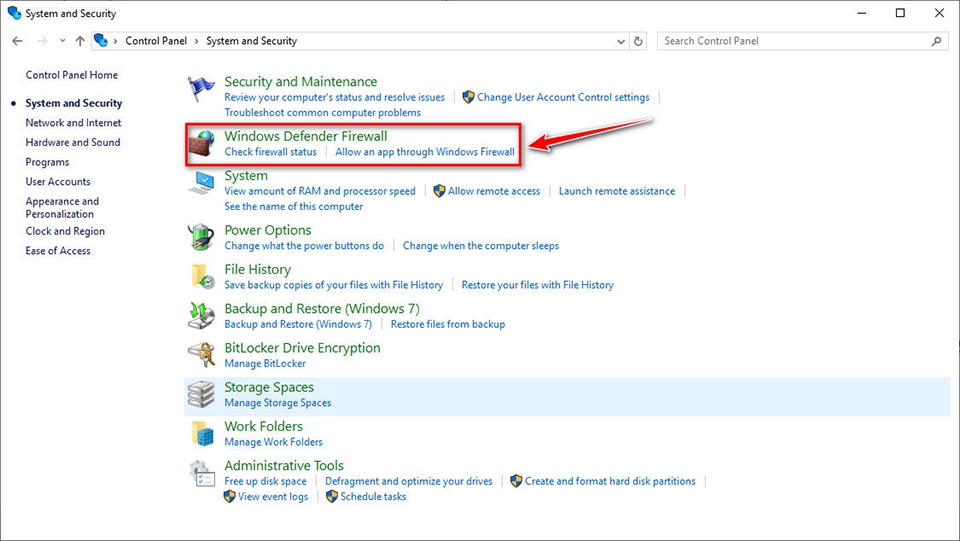This screenshot has height=541, width=960.
Task: Launch remote assistance
Action: pyautogui.click(x=617, y=191)
